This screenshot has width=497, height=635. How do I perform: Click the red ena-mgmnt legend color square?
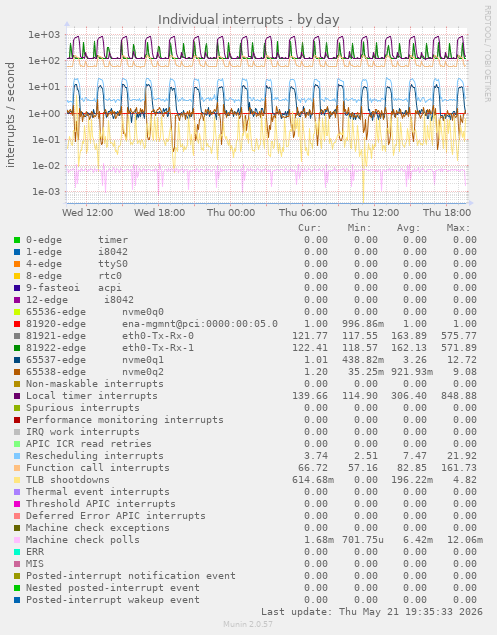pos(17,324)
